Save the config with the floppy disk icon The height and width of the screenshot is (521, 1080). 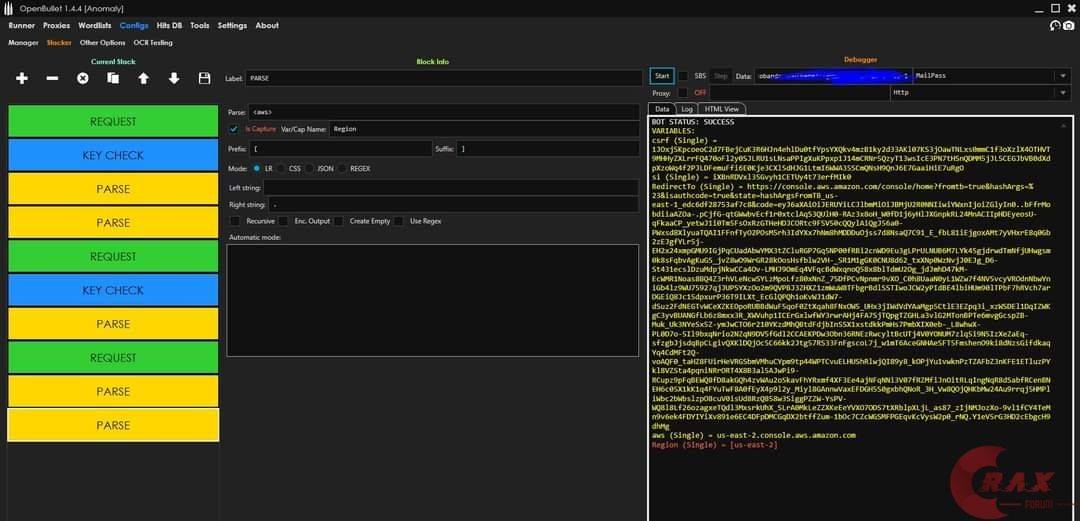(204, 79)
